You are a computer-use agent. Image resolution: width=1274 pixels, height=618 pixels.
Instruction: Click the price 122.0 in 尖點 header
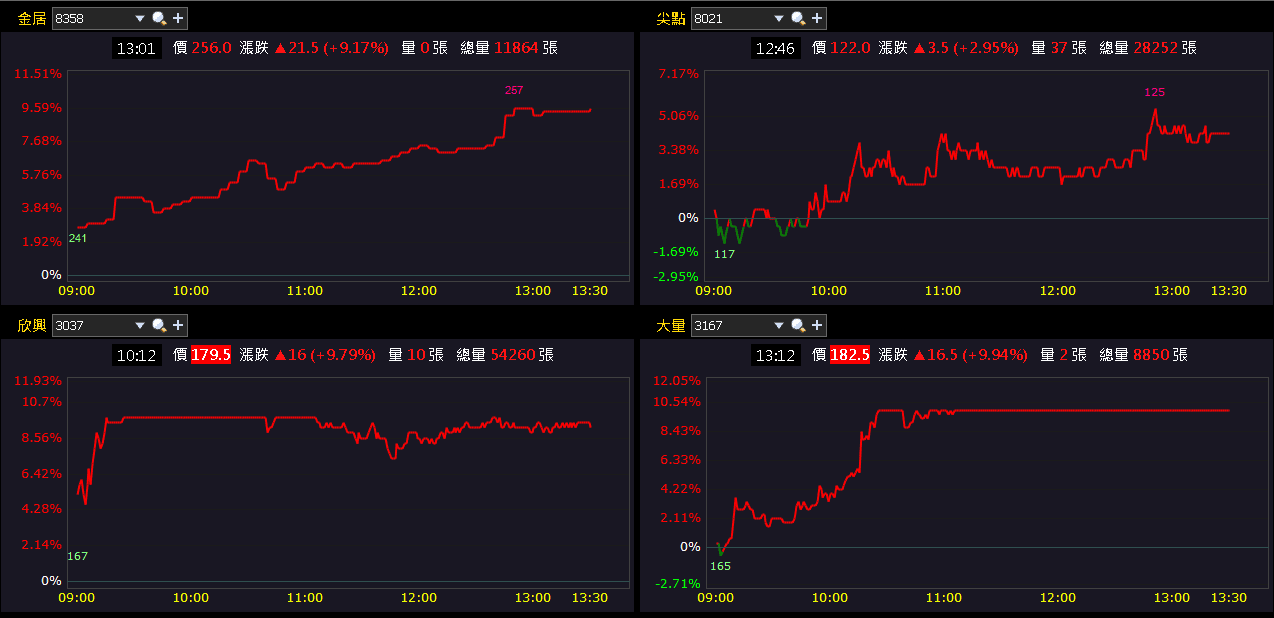point(851,47)
